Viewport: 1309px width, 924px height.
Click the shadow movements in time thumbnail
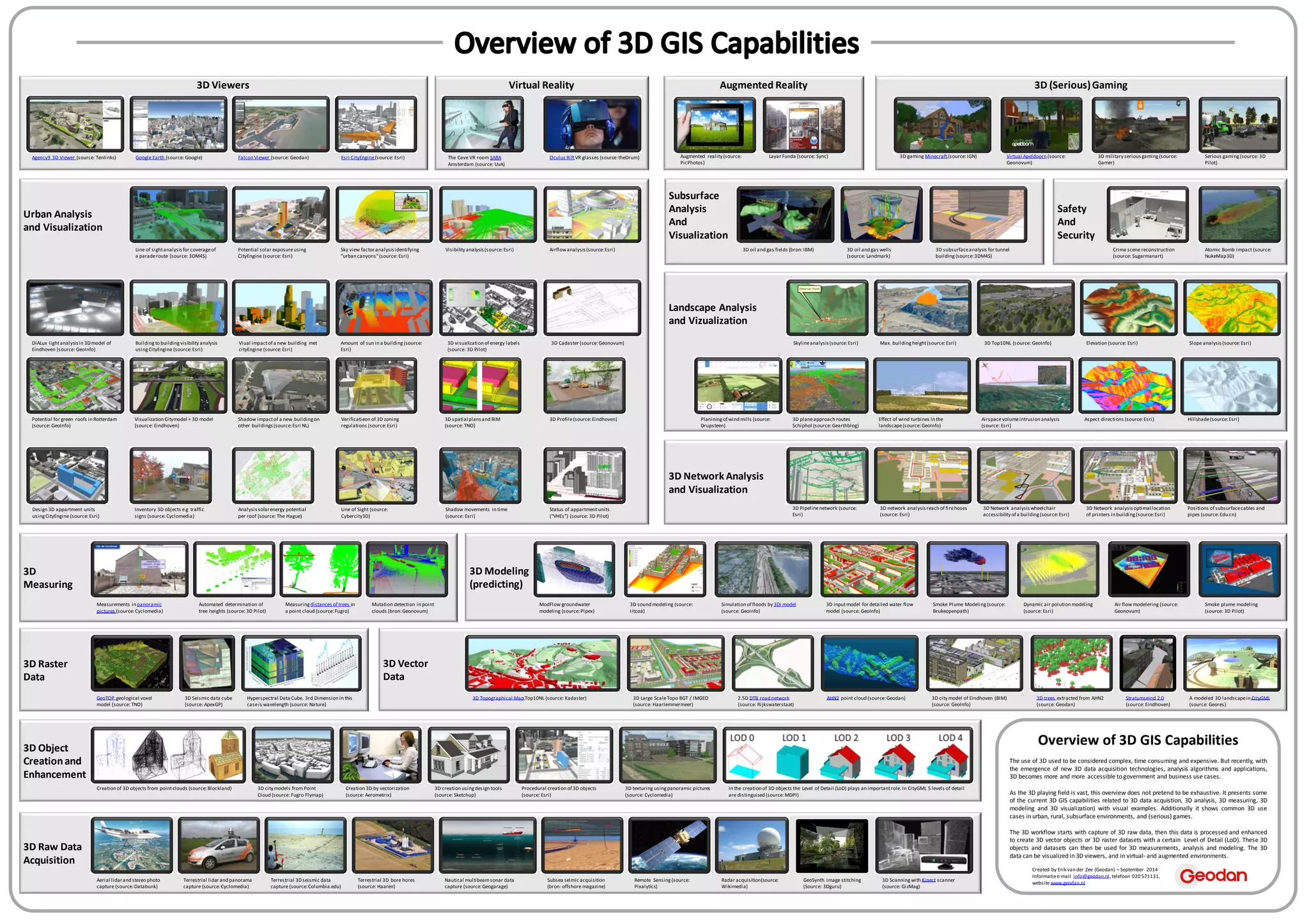pyautogui.click(x=480, y=475)
